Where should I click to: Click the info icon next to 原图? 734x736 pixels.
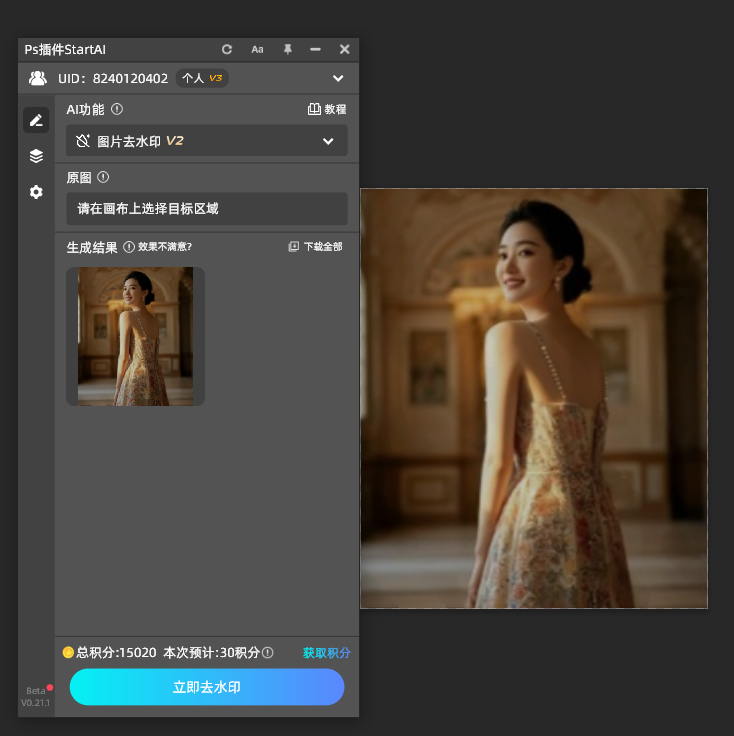pos(103,177)
